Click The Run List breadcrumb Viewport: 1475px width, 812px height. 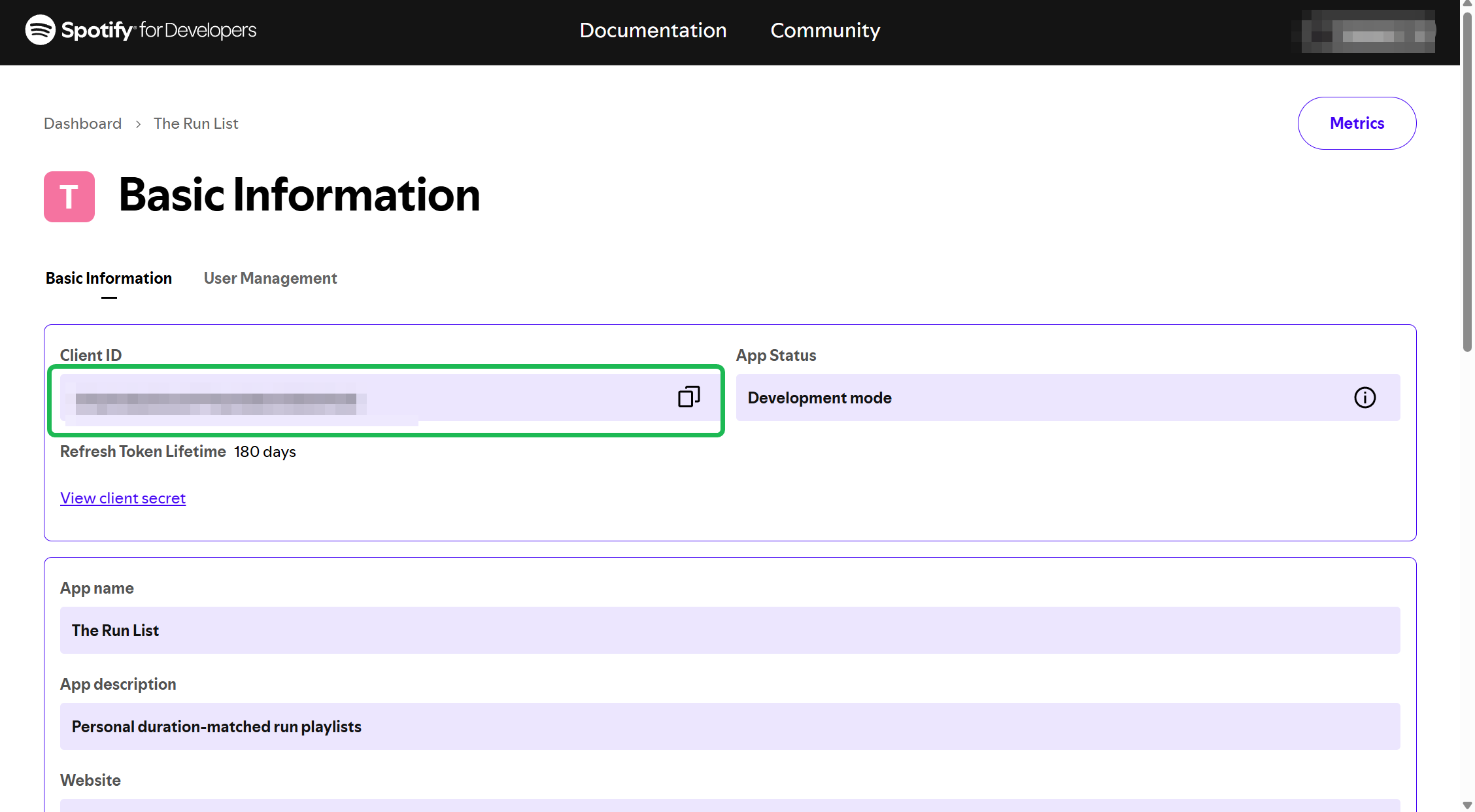pyautogui.click(x=196, y=124)
